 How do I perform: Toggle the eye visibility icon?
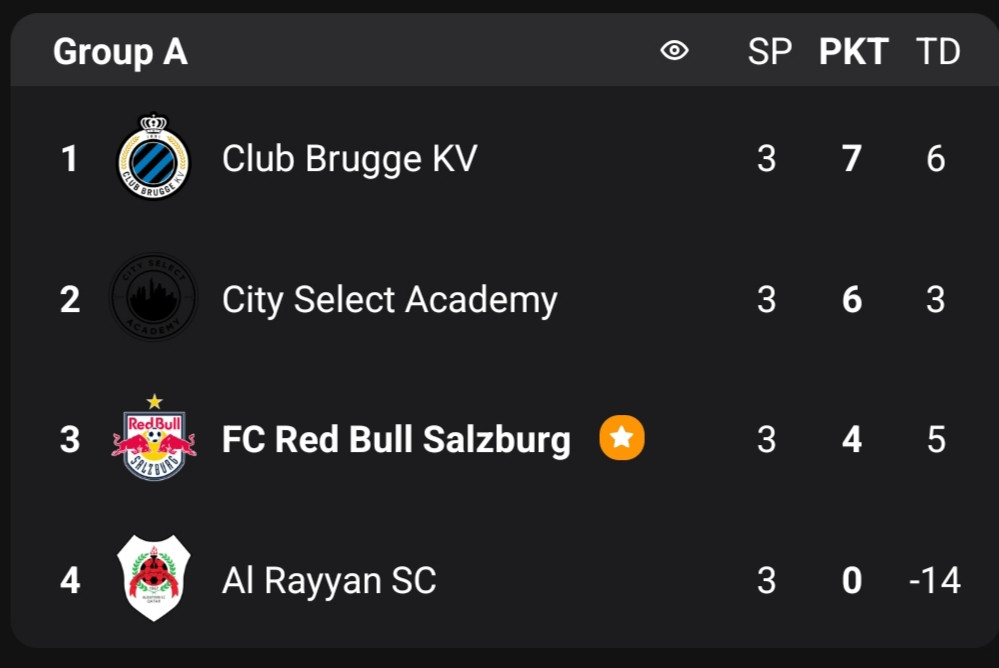(x=675, y=51)
